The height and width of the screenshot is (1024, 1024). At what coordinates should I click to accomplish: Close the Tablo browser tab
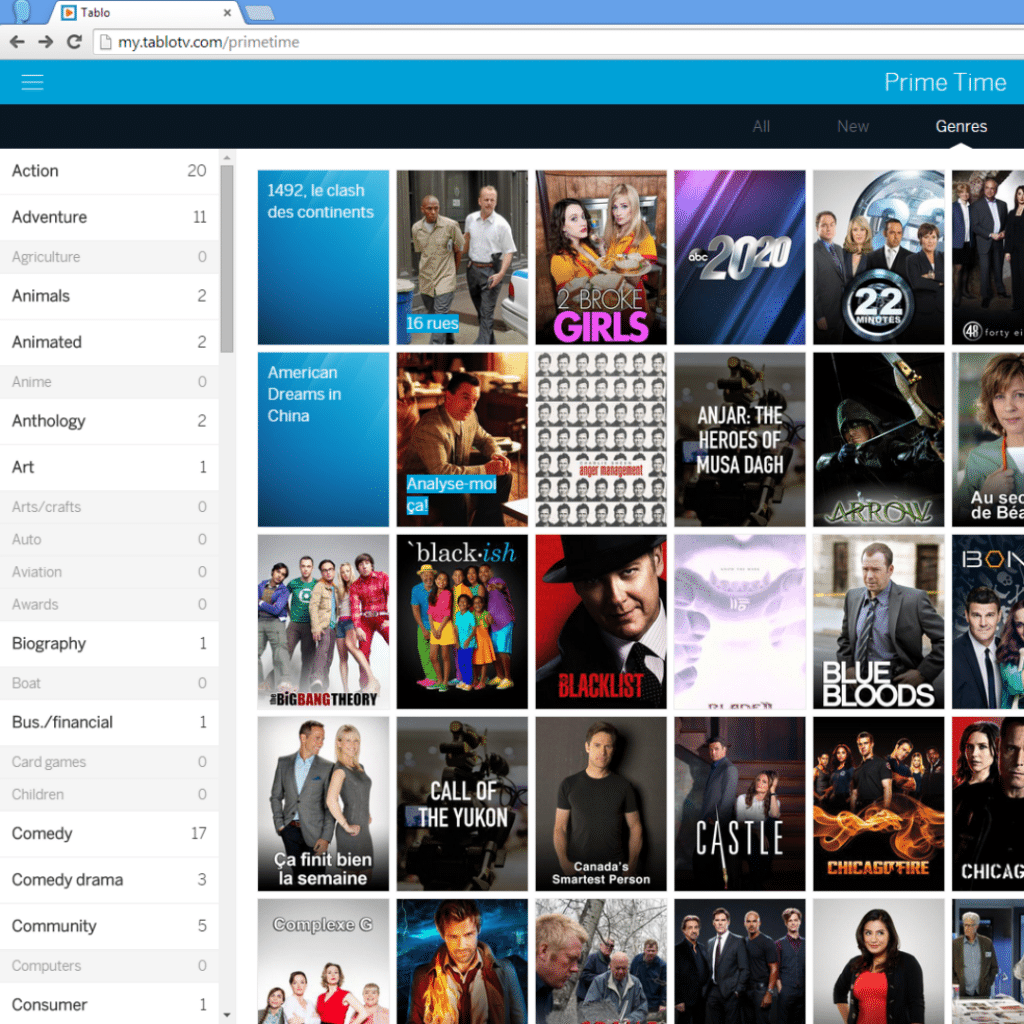pos(227,12)
